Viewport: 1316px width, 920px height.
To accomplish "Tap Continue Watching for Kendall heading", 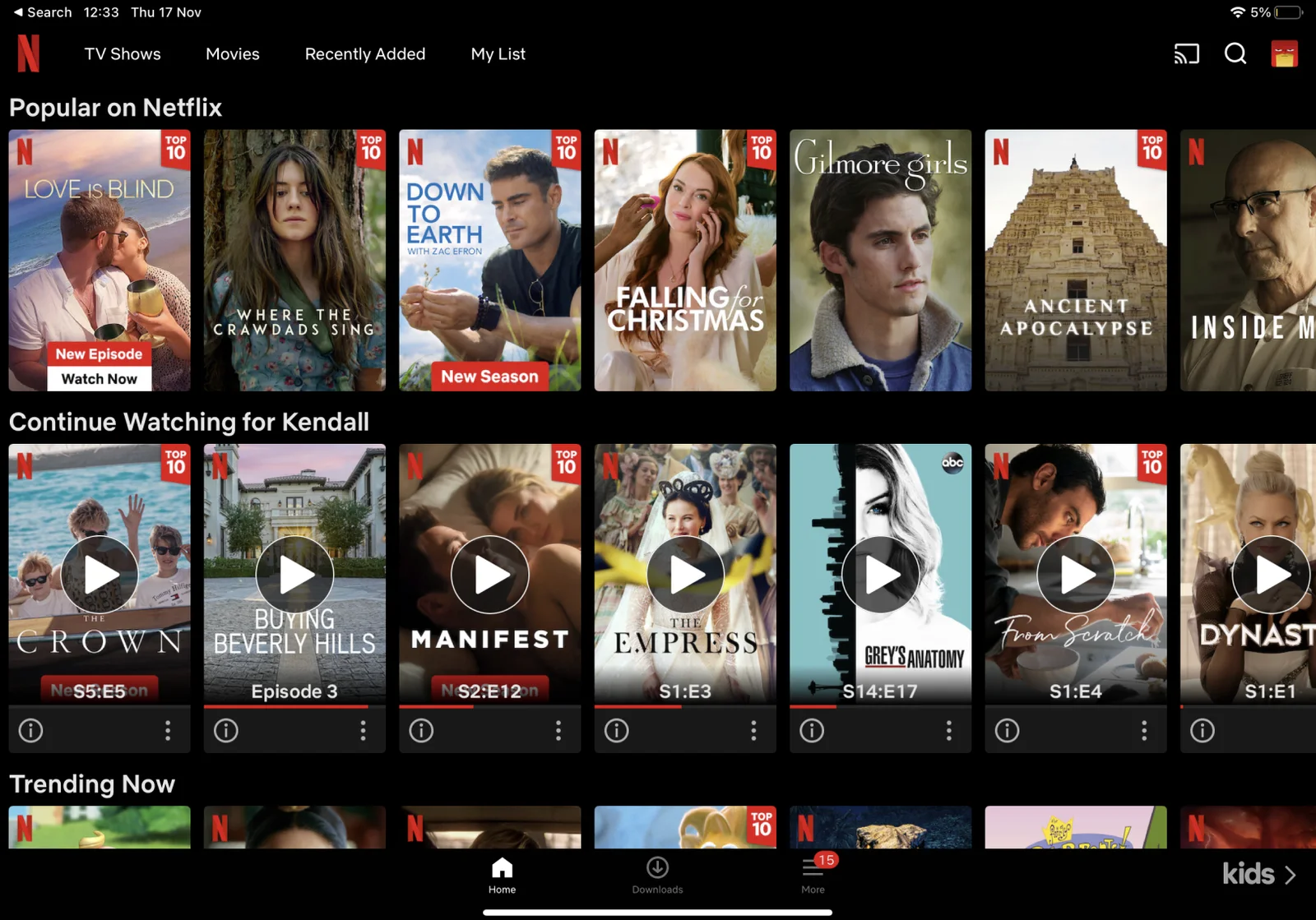I will pos(189,422).
